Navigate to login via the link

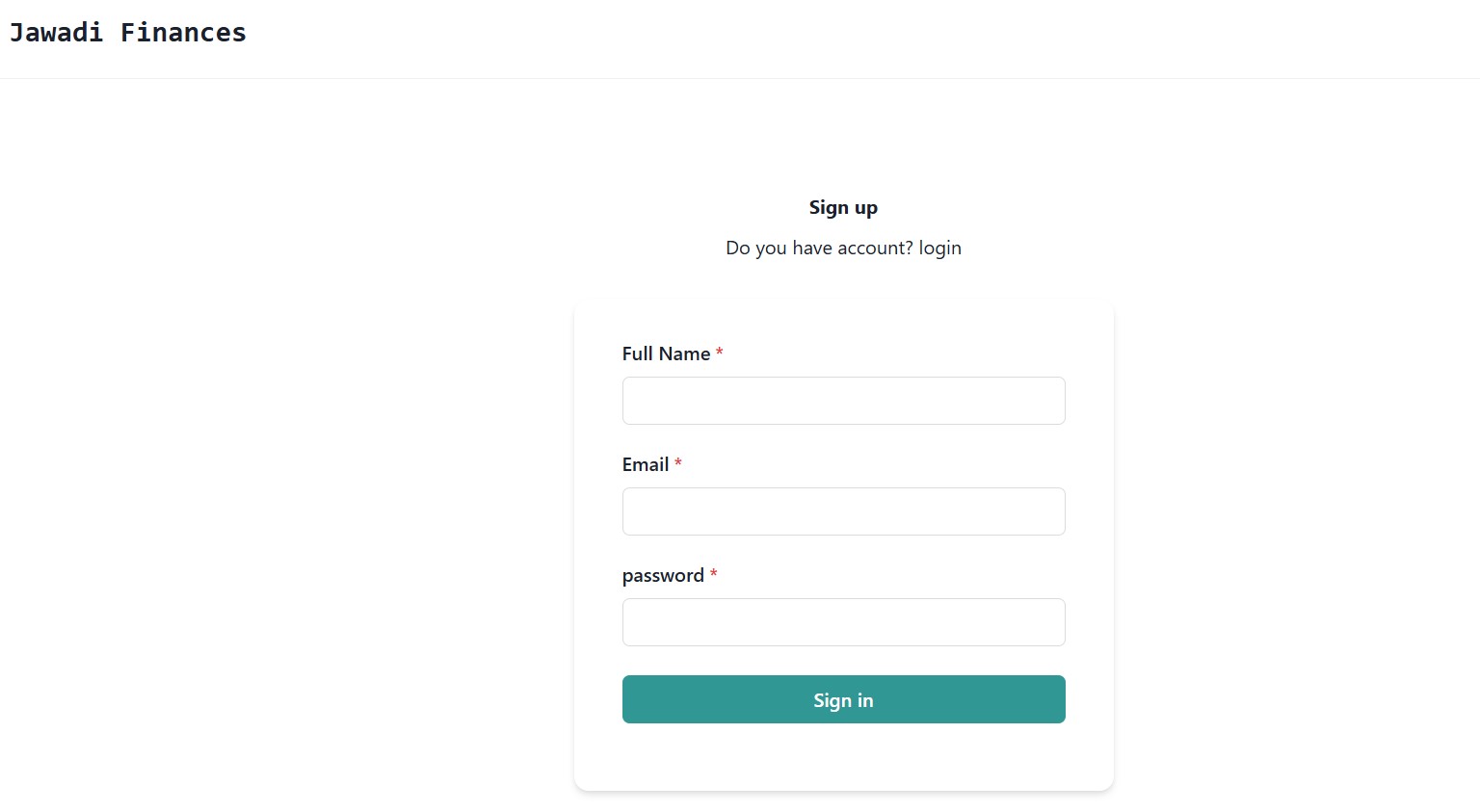point(939,248)
